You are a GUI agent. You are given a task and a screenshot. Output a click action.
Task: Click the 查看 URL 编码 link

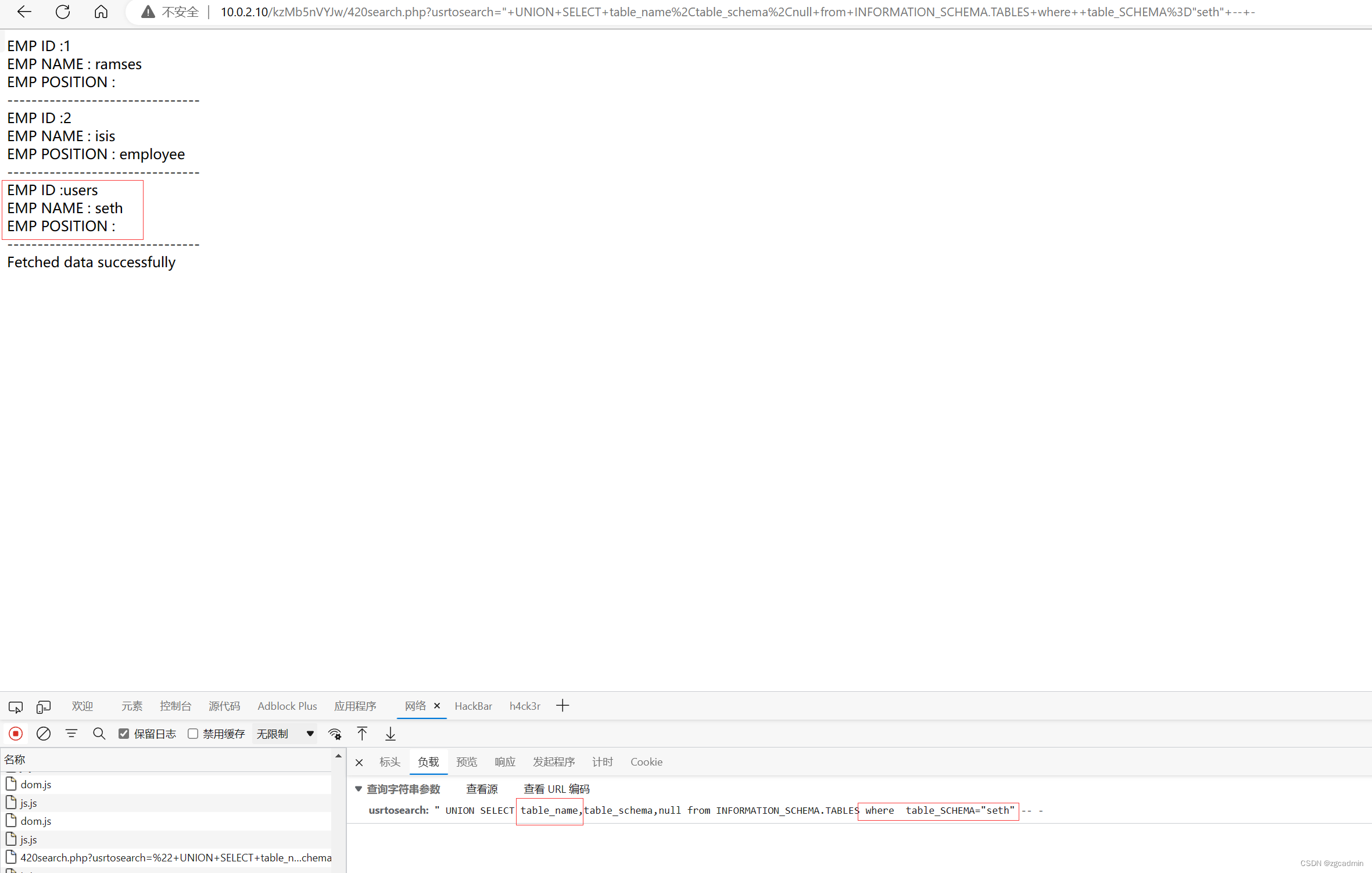click(x=556, y=789)
